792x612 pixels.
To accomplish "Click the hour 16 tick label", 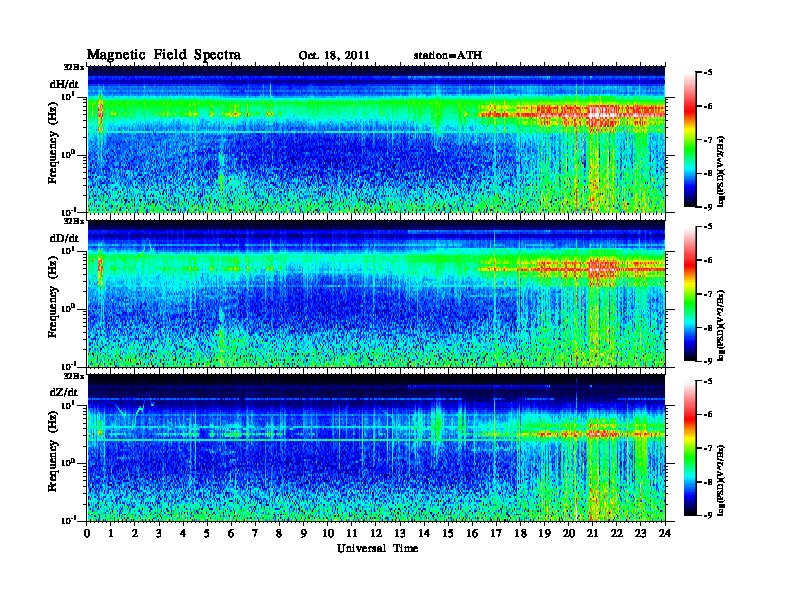I will 472,533.
